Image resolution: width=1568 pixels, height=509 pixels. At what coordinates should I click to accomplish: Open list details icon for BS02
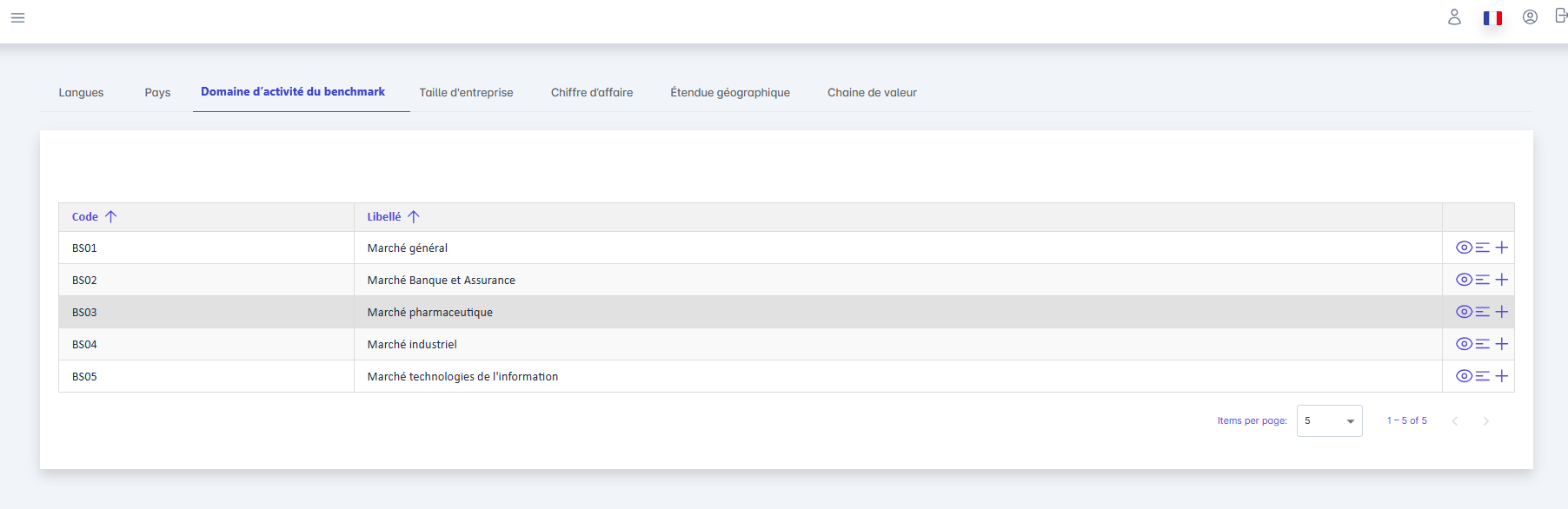point(1483,280)
